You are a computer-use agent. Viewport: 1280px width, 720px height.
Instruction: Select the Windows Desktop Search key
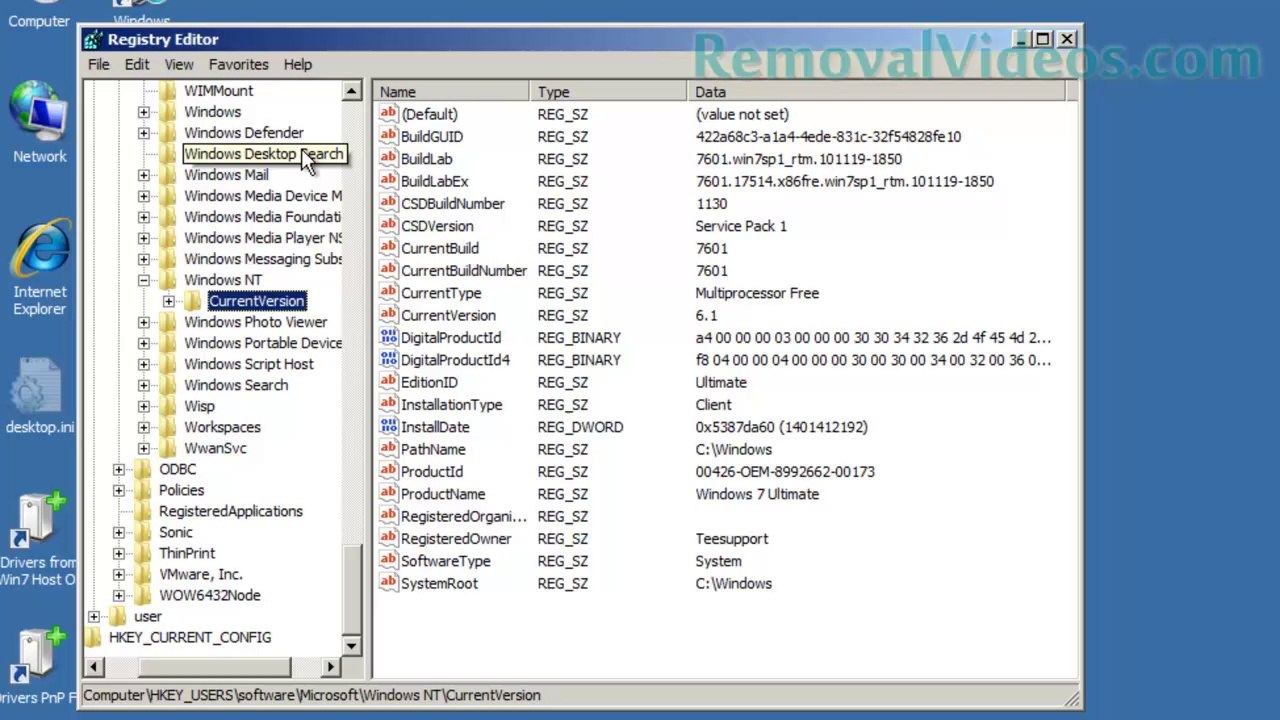pyautogui.click(x=264, y=154)
